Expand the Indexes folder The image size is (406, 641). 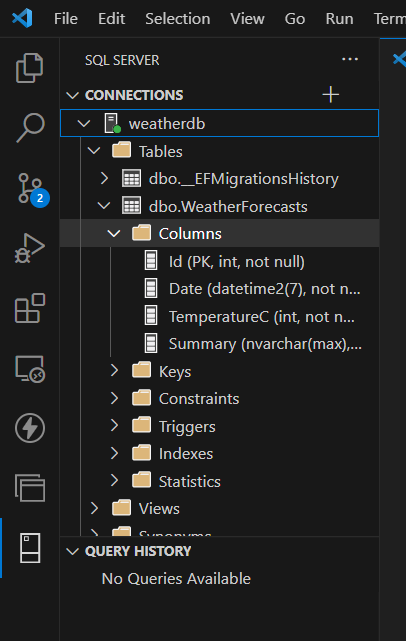[114, 453]
